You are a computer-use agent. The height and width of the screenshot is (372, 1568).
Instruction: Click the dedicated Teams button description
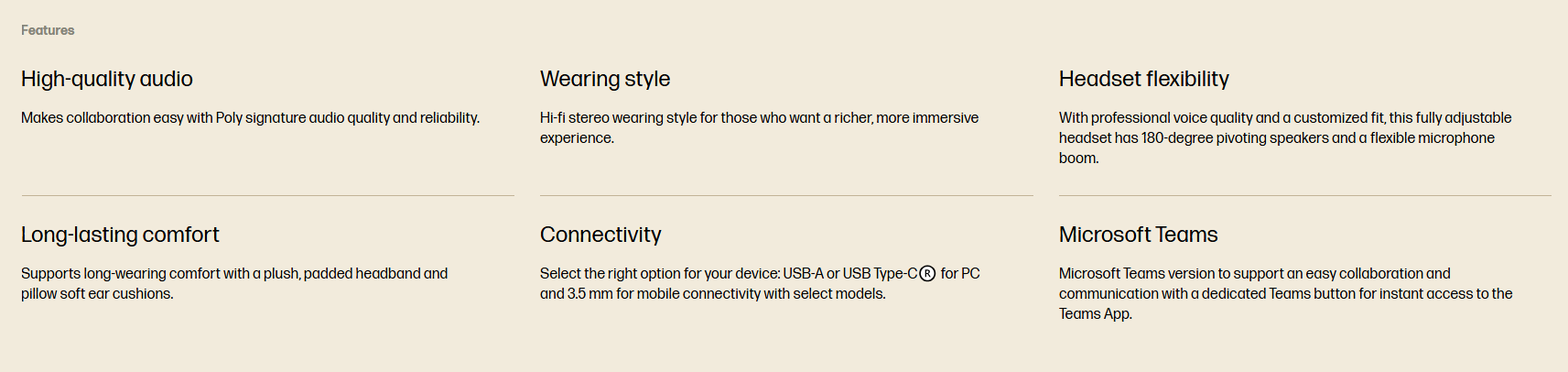pyautogui.click(x=1284, y=293)
